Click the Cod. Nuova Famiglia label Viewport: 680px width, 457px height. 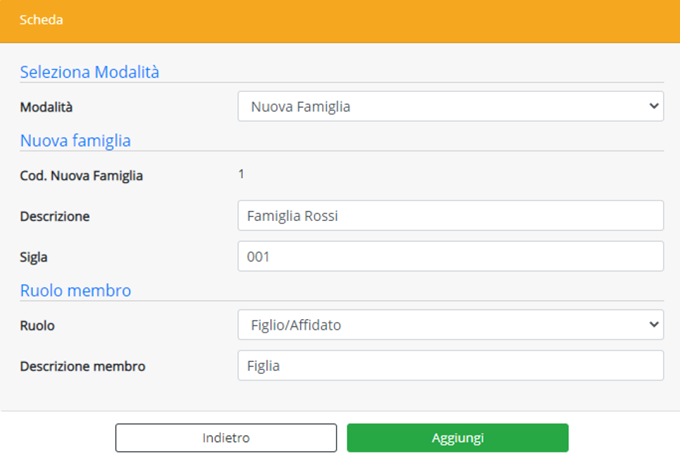click(82, 176)
